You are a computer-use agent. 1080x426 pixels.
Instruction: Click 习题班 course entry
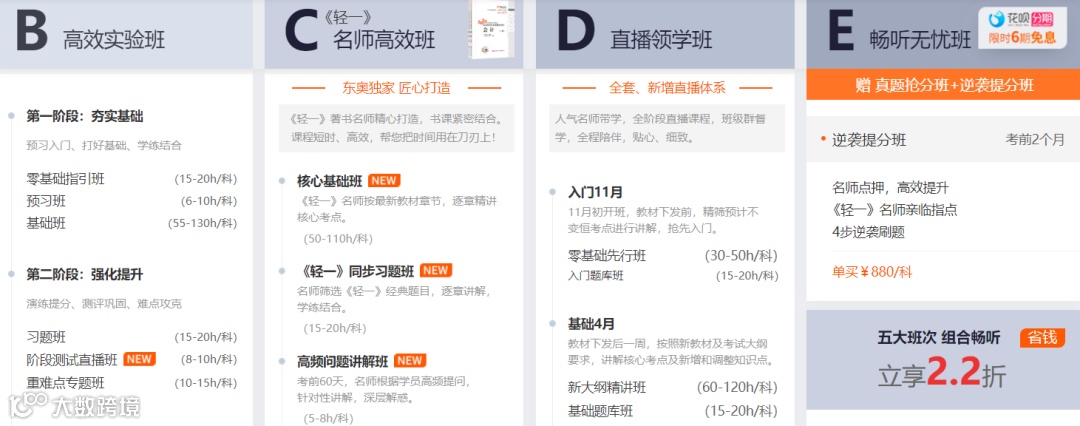[46, 337]
